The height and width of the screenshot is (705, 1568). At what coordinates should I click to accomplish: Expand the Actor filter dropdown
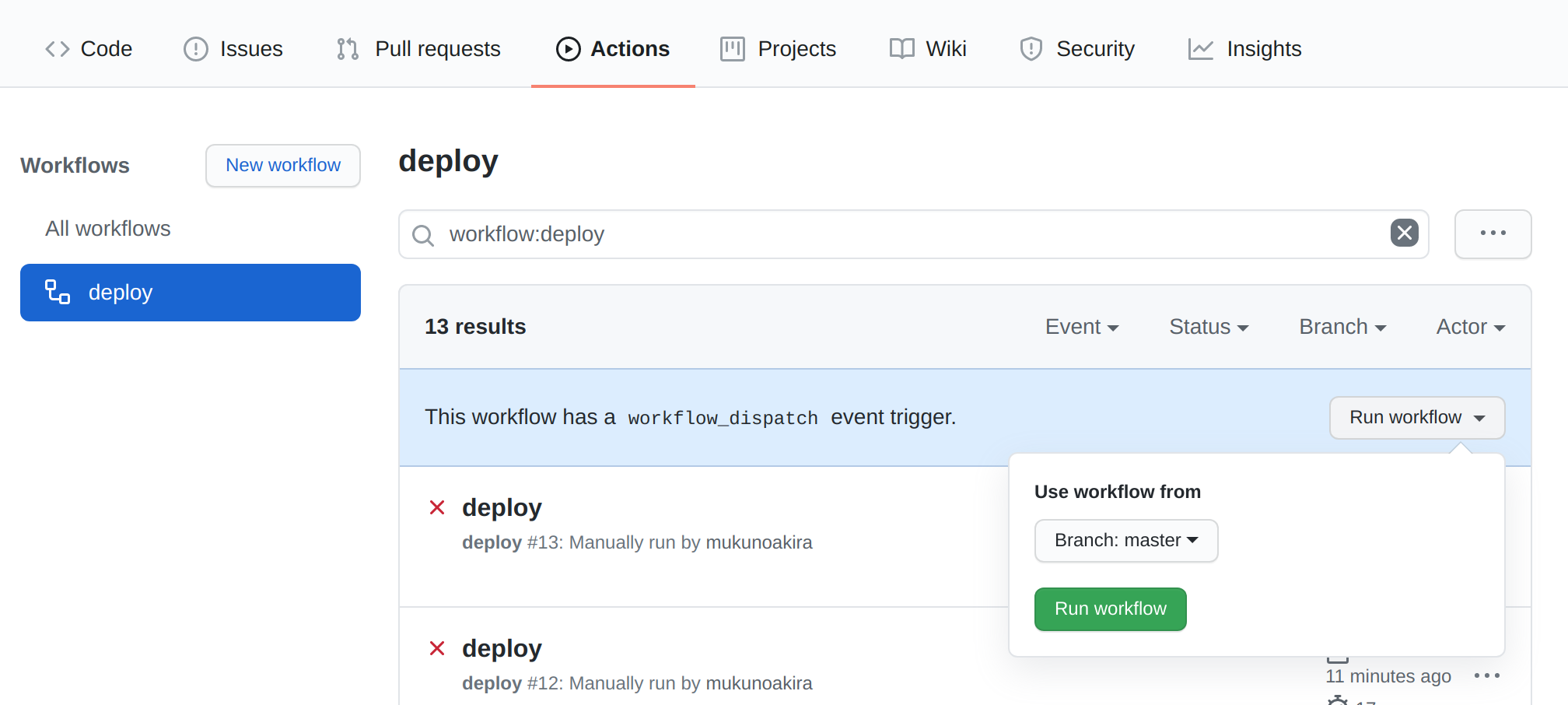point(1471,327)
